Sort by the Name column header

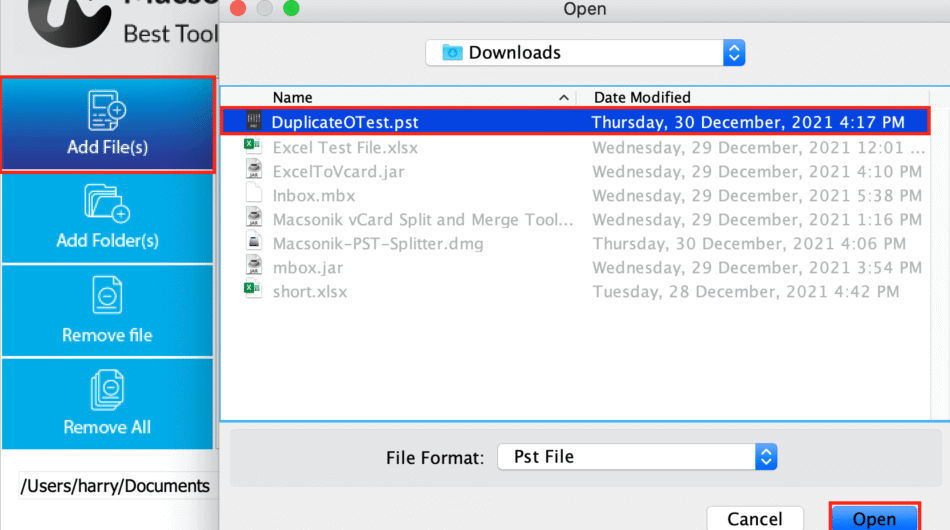[293, 98]
